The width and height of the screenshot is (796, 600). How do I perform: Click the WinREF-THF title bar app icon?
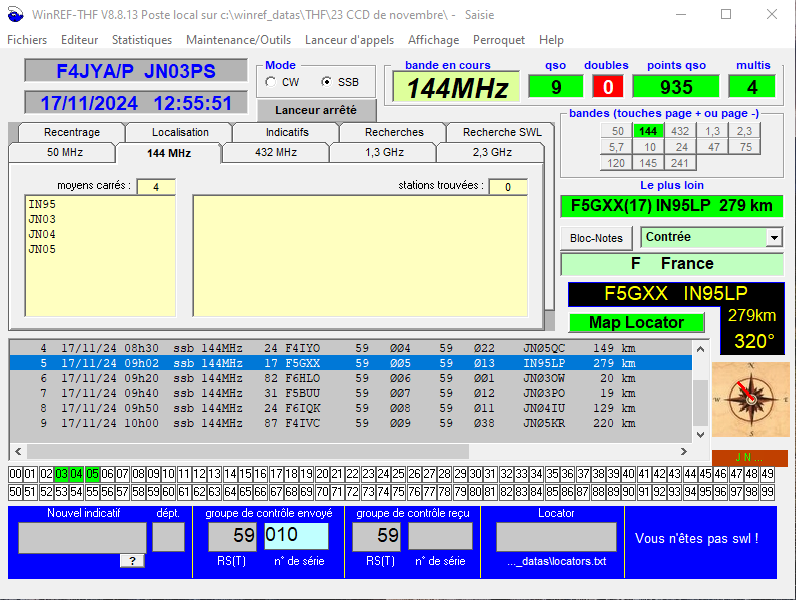(13, 15)
